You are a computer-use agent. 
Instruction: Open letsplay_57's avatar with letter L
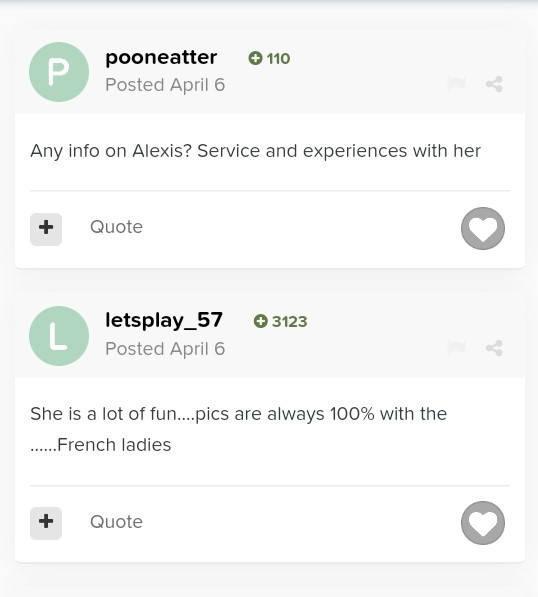click(59, 336)
